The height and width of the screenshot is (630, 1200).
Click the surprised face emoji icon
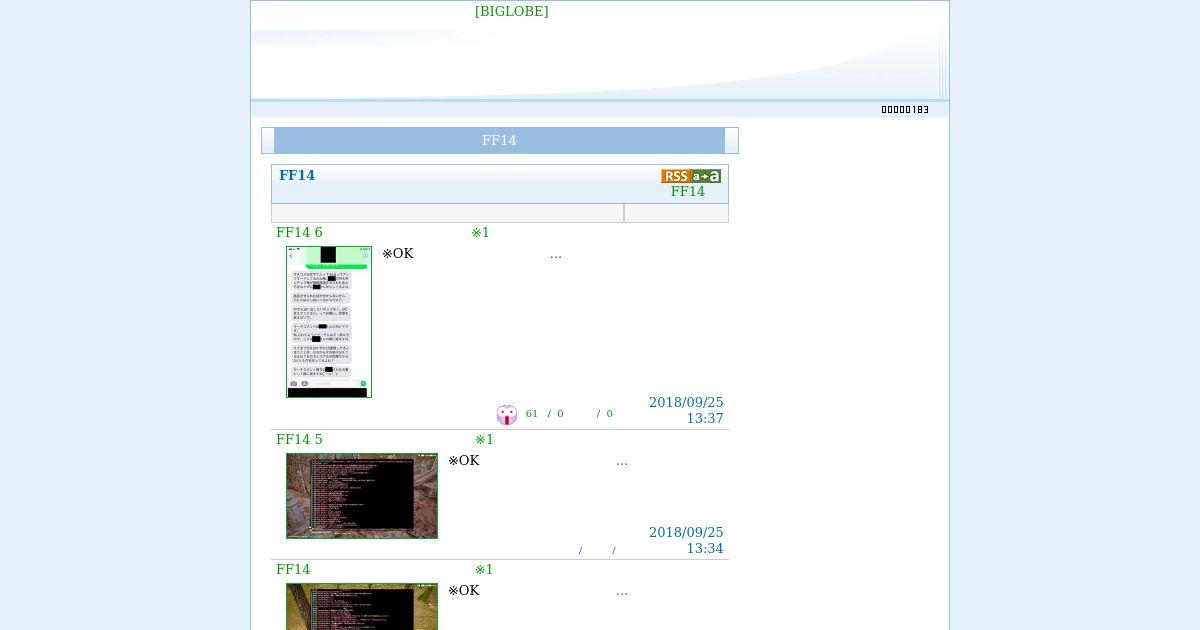pyautogui.click(x=507, y=415)
